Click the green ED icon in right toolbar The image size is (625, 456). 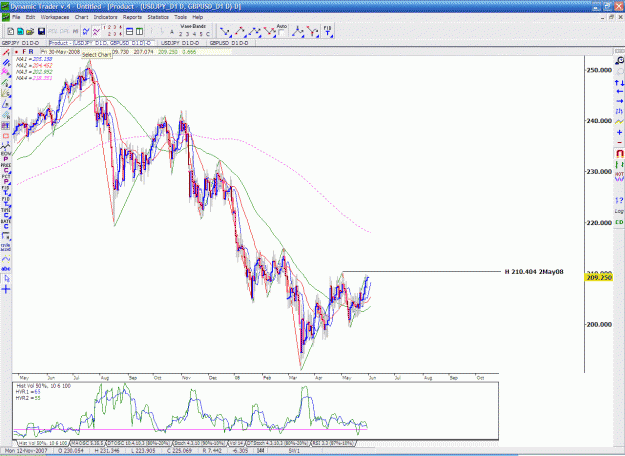[619, 222]
